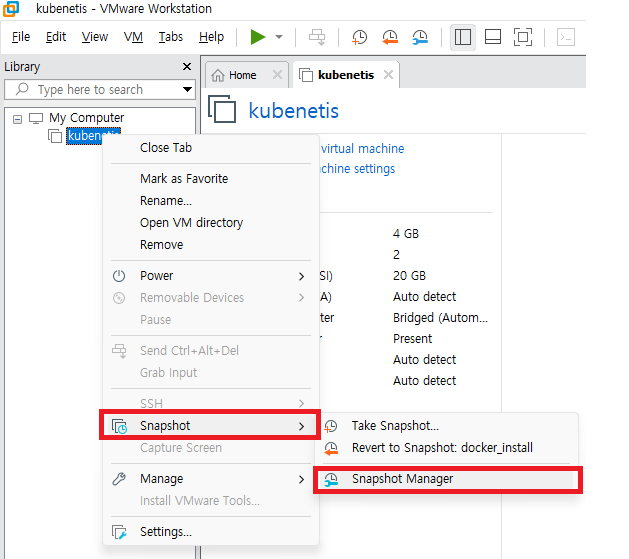Viewport: 629px width, 559px height.
Task: Click the 4 GB memory value
Action: 406,233
